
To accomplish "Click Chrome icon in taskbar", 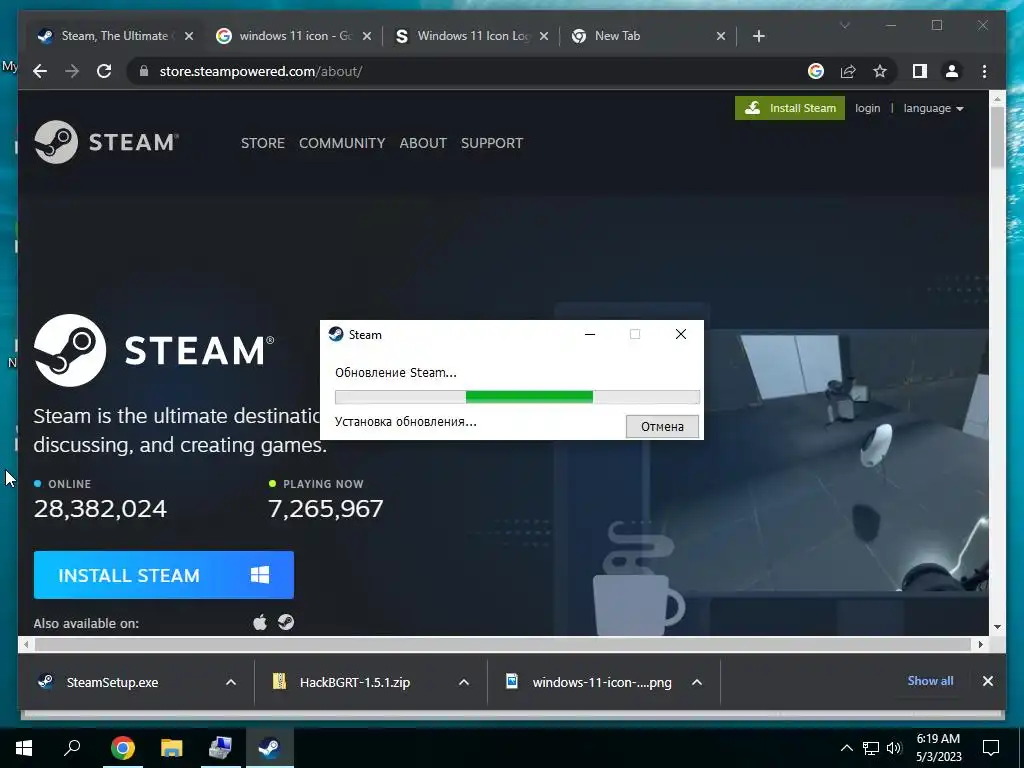I will pos(122,748).
